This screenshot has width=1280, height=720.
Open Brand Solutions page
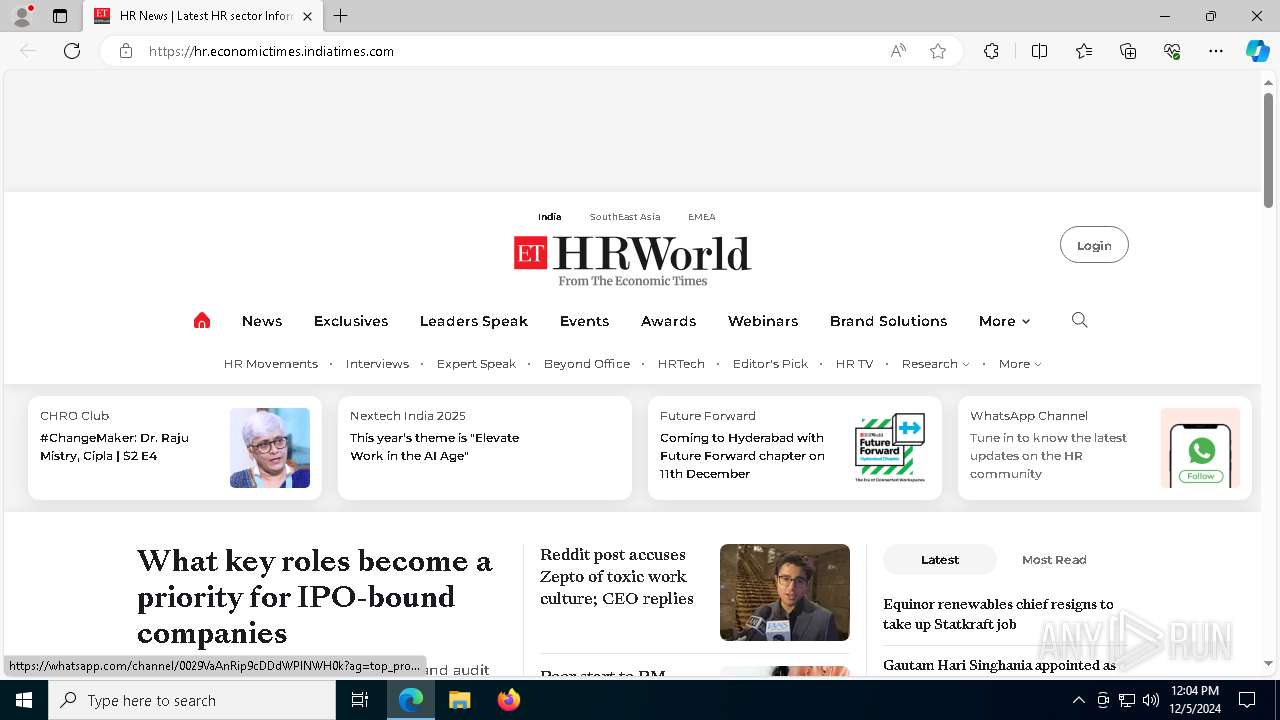click(888, 321)
